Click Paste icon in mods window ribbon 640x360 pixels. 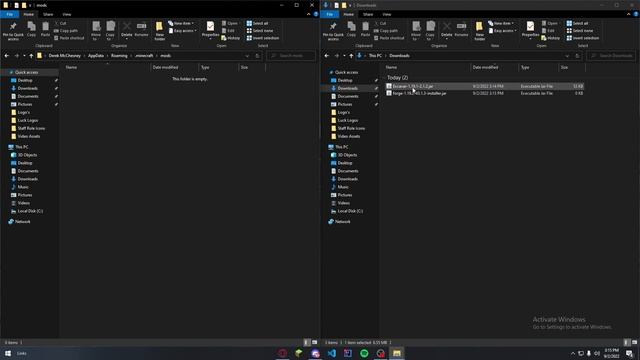pyautogui.click(x=45, y=29)
